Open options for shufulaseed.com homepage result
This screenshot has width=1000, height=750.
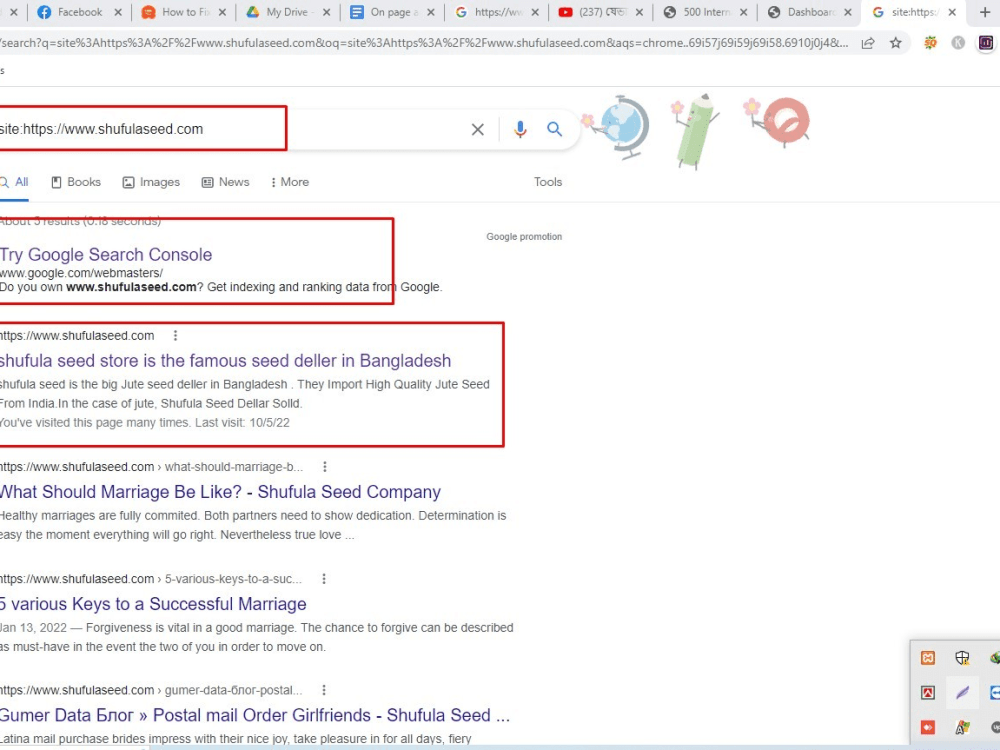coord(175,335)
